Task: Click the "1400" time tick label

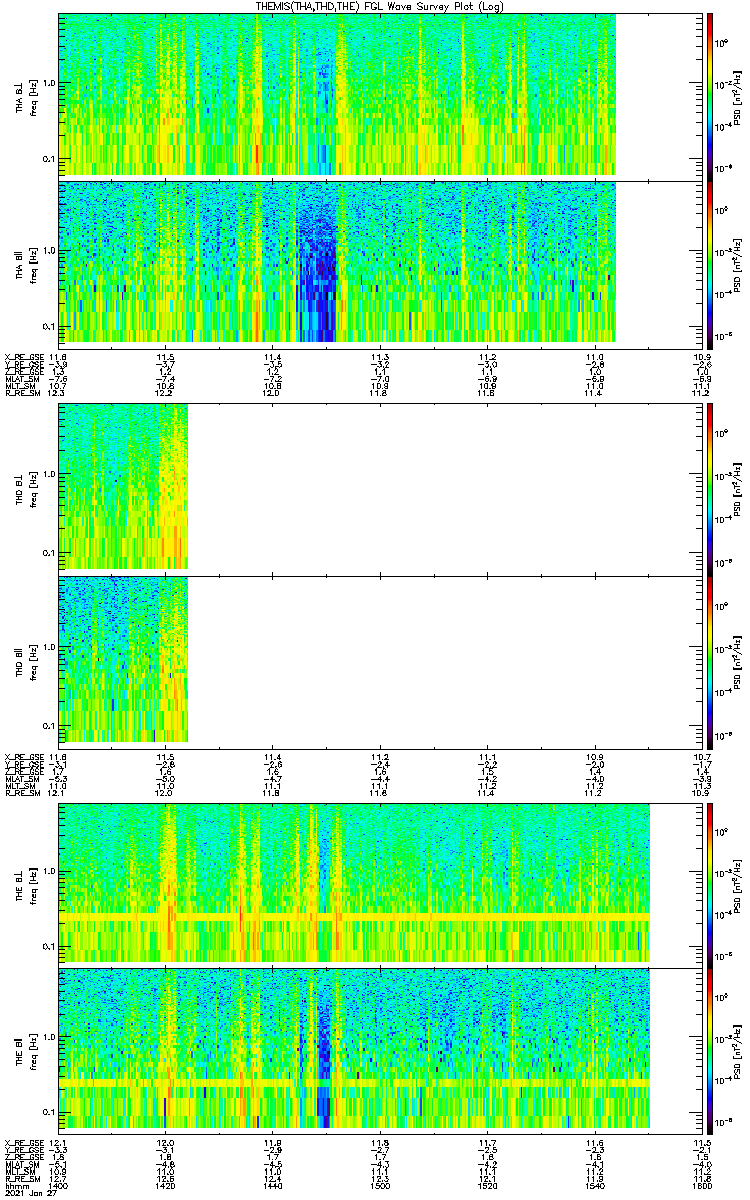Action: click(59, 1184)
